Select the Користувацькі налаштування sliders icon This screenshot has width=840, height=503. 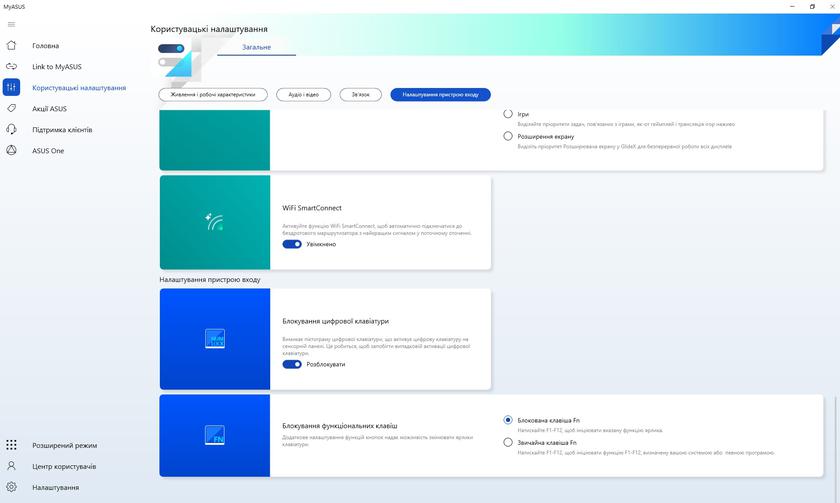11,87
